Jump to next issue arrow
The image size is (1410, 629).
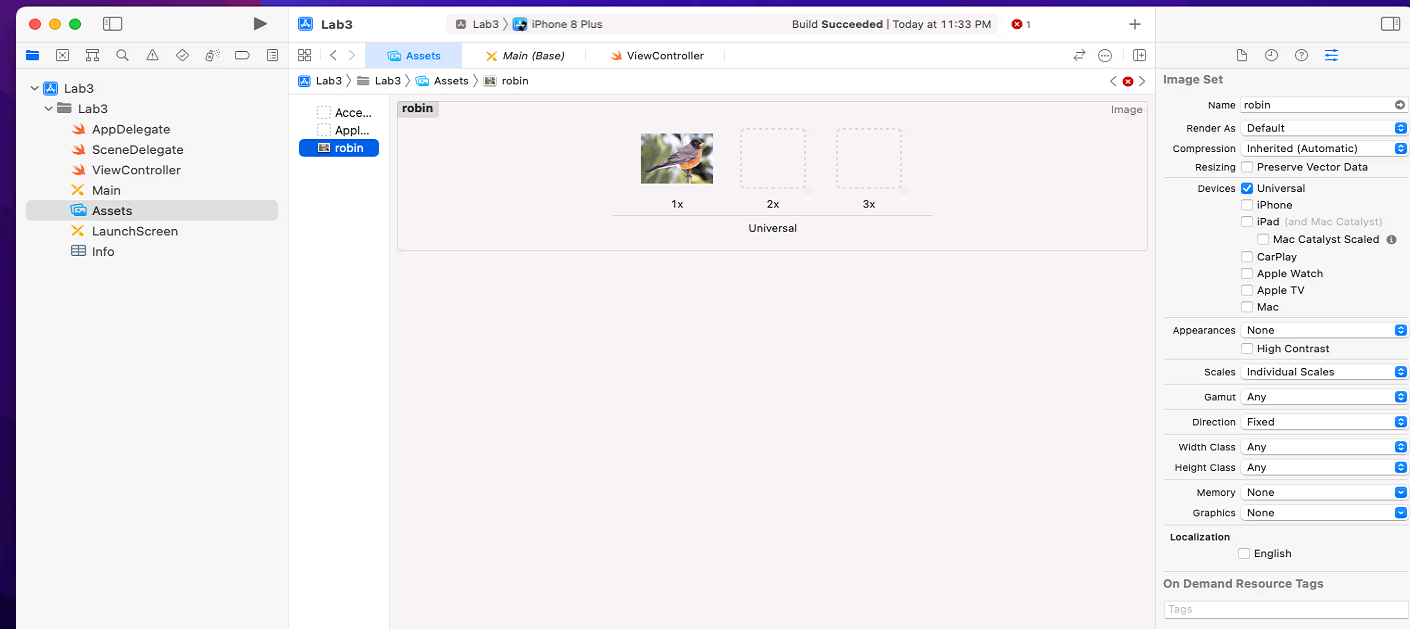(1142, 81)
